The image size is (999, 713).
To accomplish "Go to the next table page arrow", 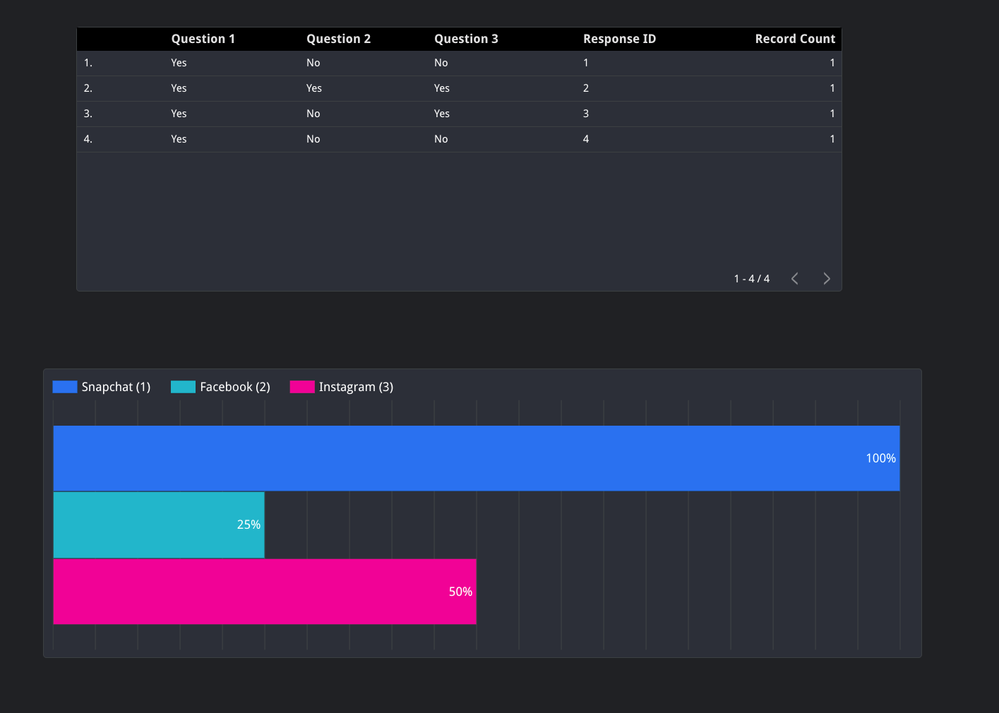I will tap(826, 278).
